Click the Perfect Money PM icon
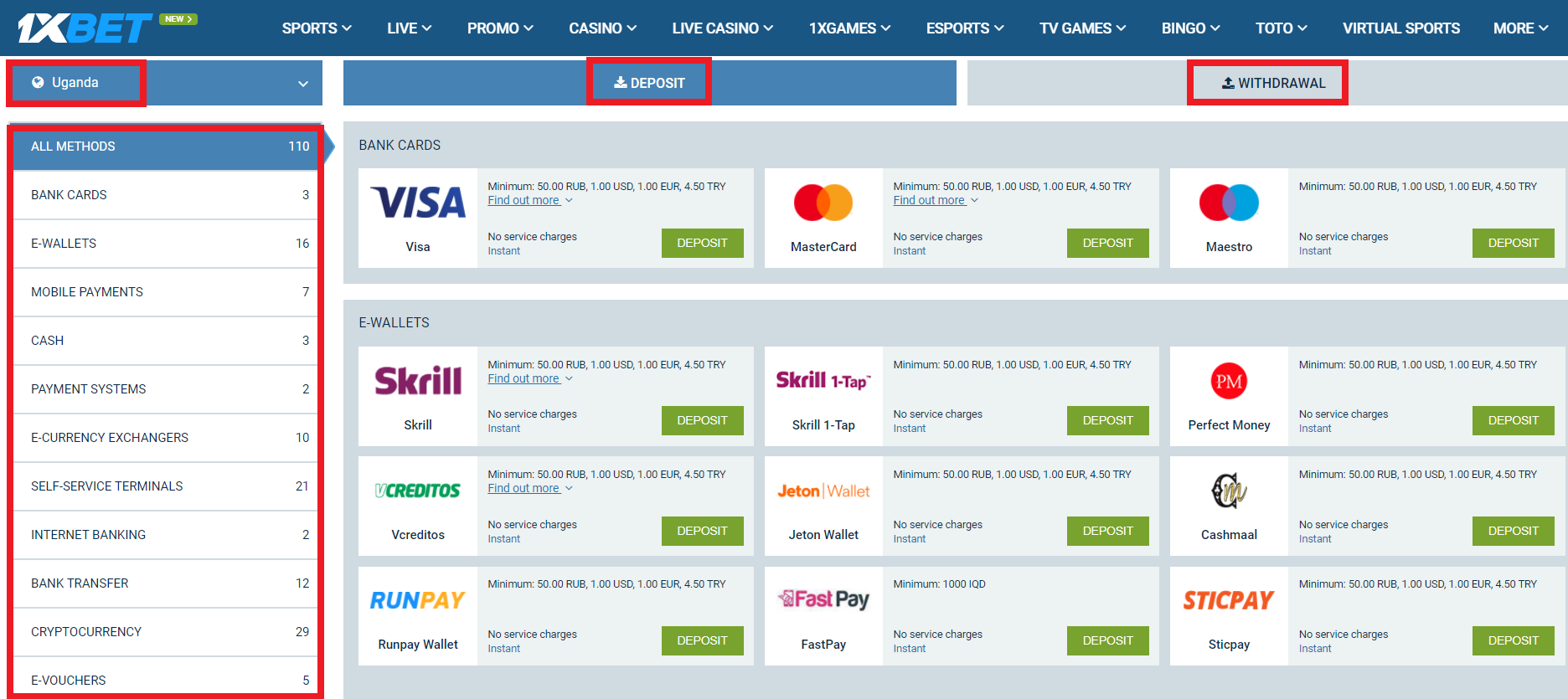Screen dimensions: 1568x699 [1229, 381]
